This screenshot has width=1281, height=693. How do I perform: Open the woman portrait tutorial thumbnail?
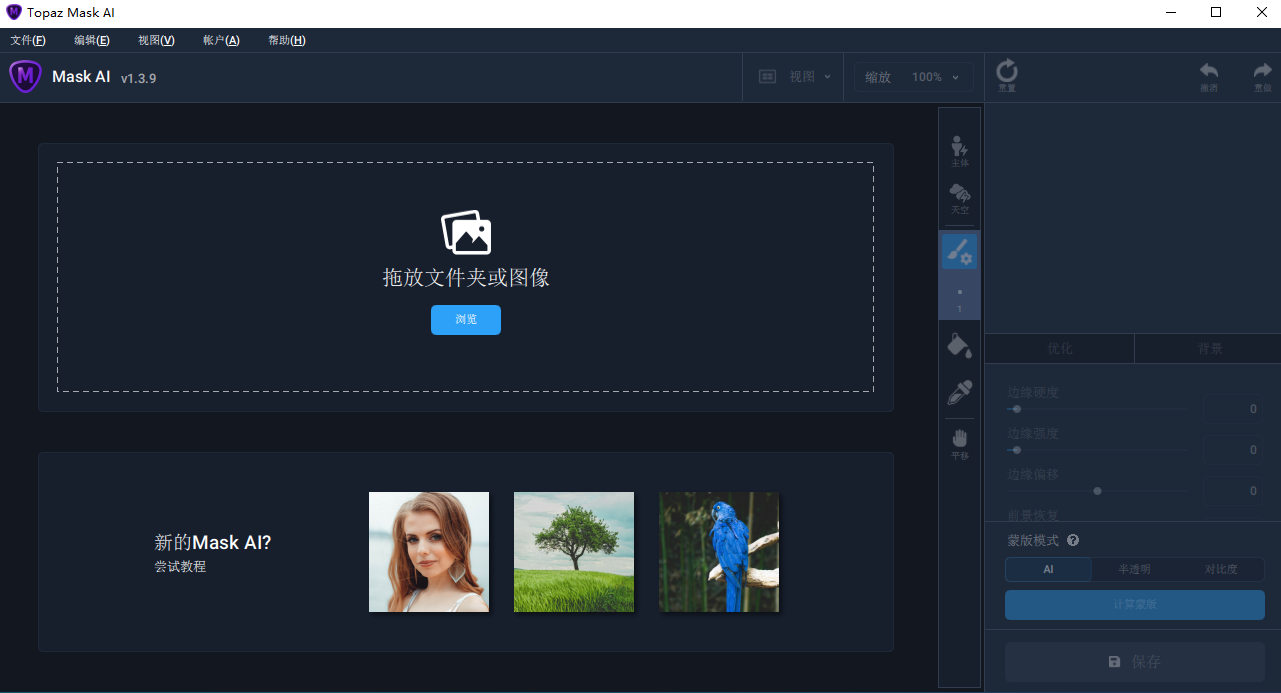[429, 552]
